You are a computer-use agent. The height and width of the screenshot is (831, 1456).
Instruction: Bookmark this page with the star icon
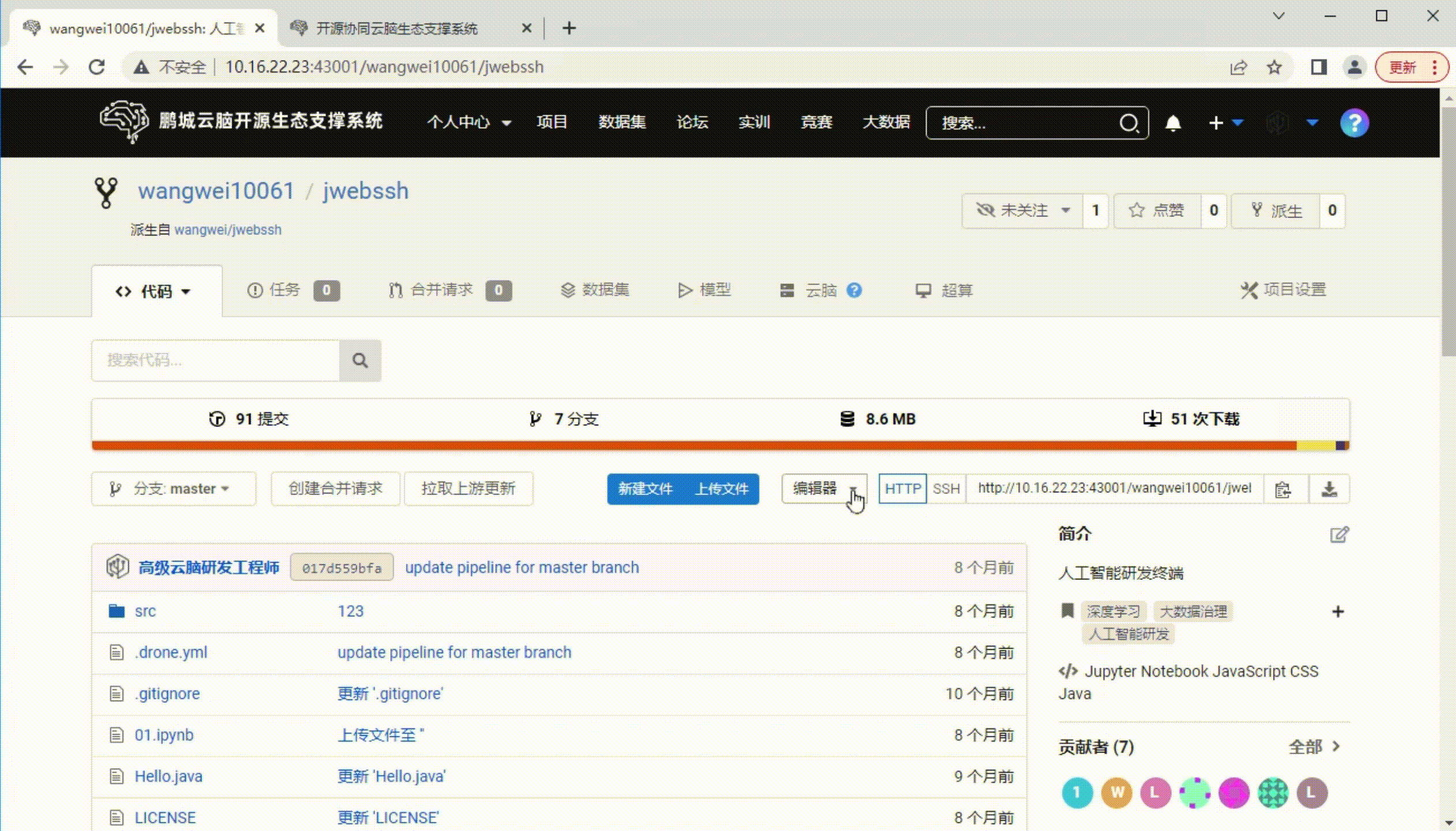click(x=1274, y=68)
